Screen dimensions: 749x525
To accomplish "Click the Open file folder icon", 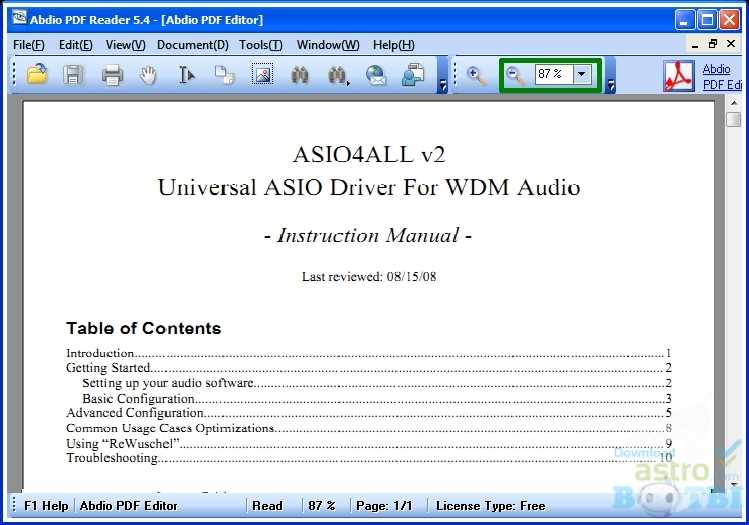I will click(37, 75).
